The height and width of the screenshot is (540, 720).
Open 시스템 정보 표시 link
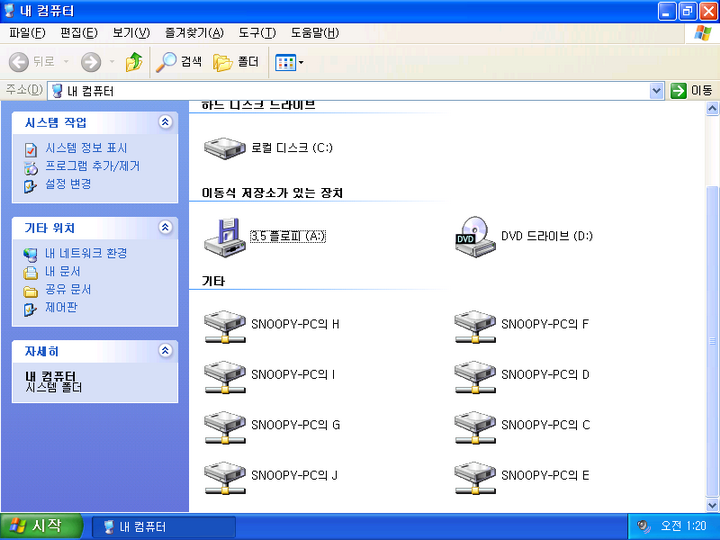click(86, 148)
